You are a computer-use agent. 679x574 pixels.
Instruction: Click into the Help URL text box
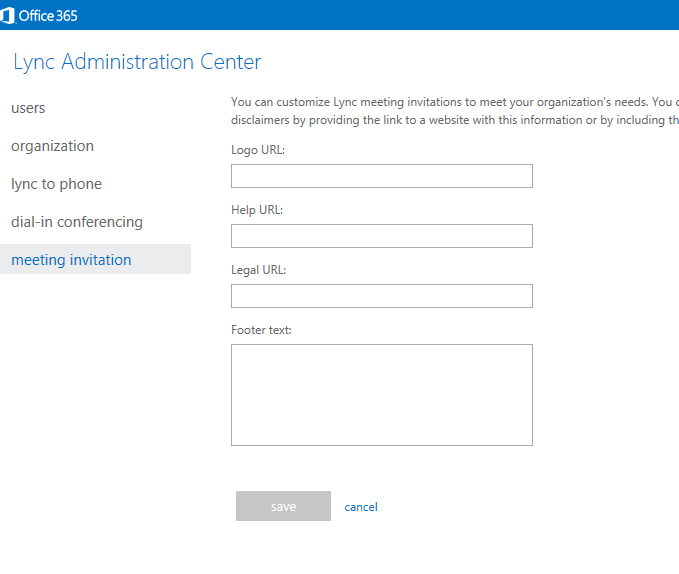pyautogui.click(x=381, y=236)
